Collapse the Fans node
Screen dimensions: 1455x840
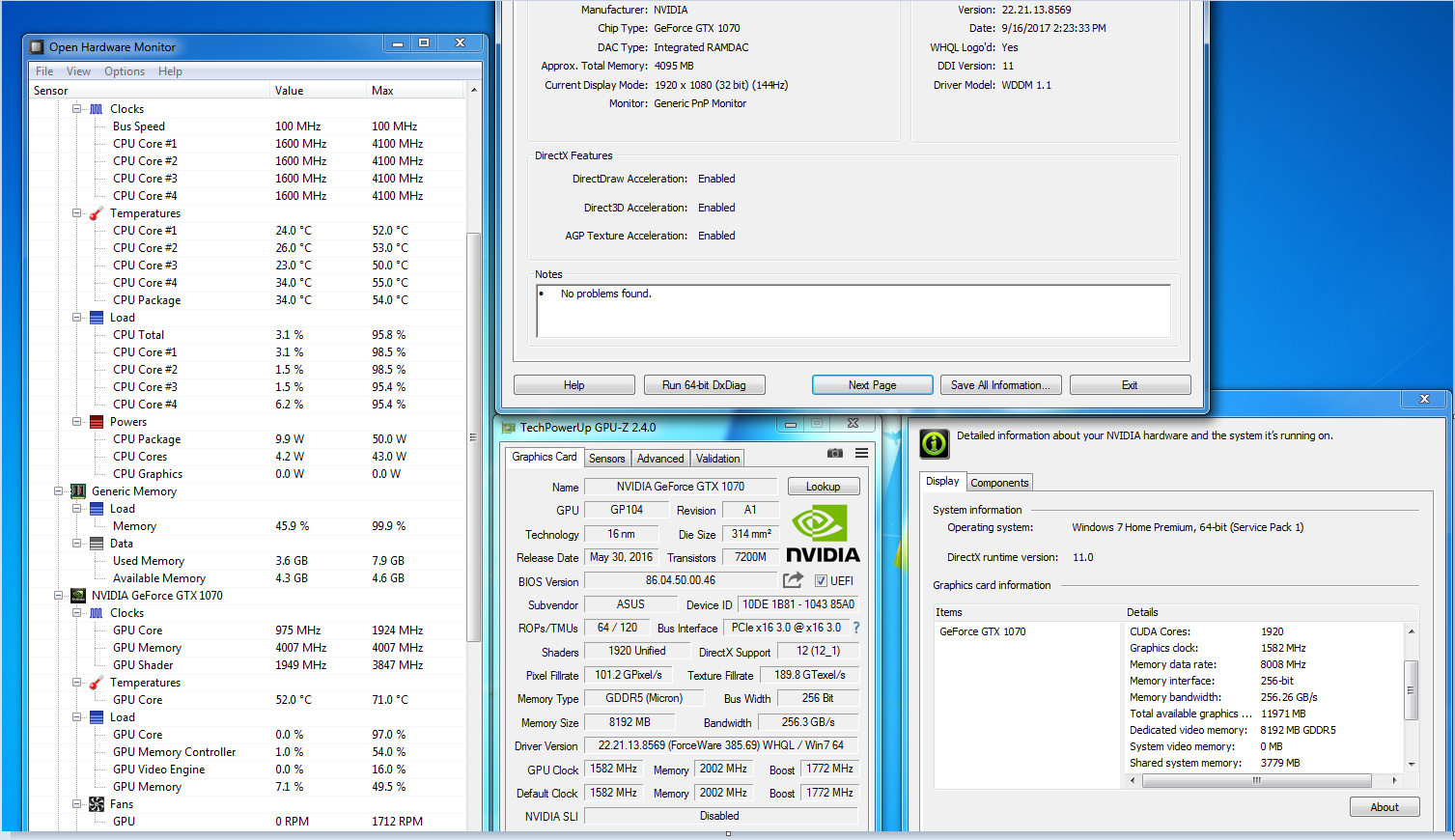point(76,804)
